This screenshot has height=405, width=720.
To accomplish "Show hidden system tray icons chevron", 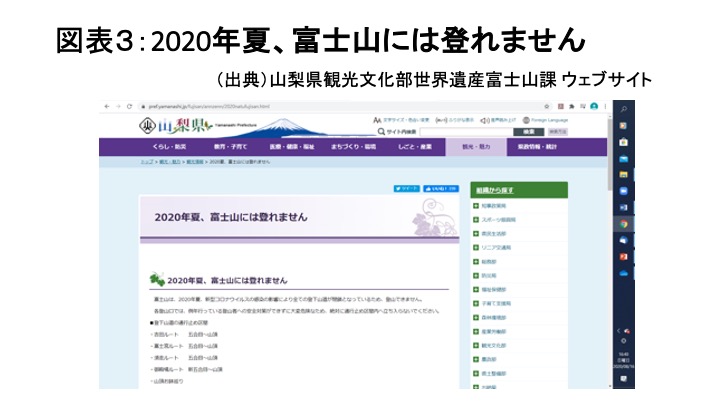I will tap(619, 331).
